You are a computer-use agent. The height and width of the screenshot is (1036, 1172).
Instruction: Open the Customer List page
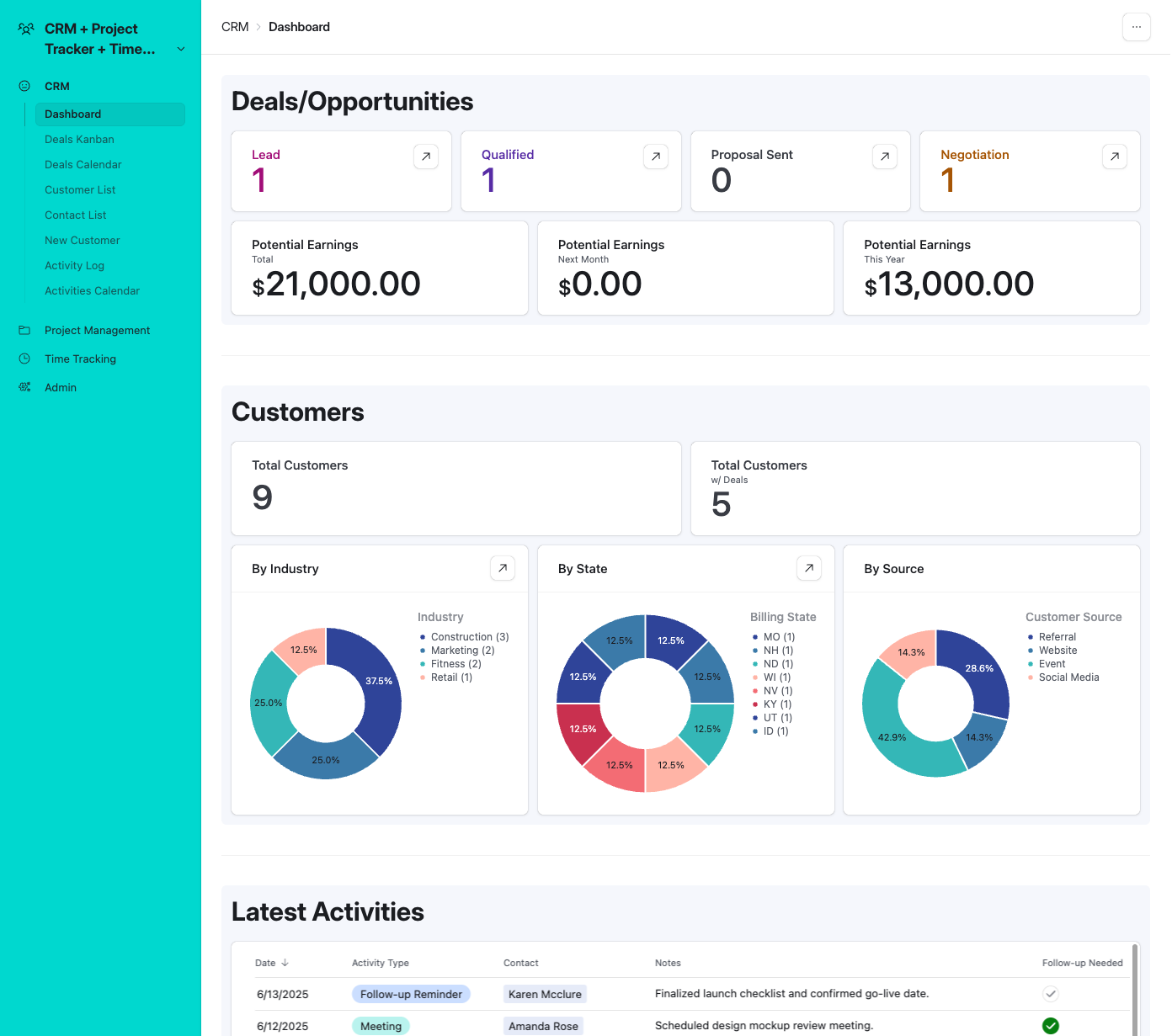80,189
